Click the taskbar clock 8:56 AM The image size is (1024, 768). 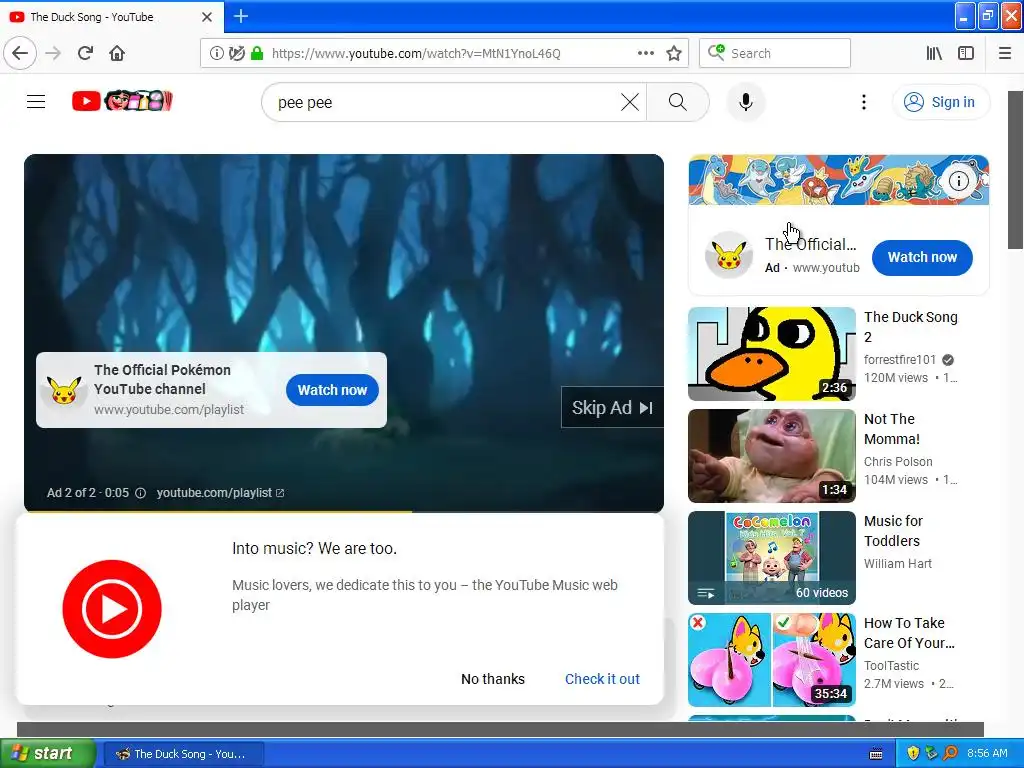tap(987, 753)
